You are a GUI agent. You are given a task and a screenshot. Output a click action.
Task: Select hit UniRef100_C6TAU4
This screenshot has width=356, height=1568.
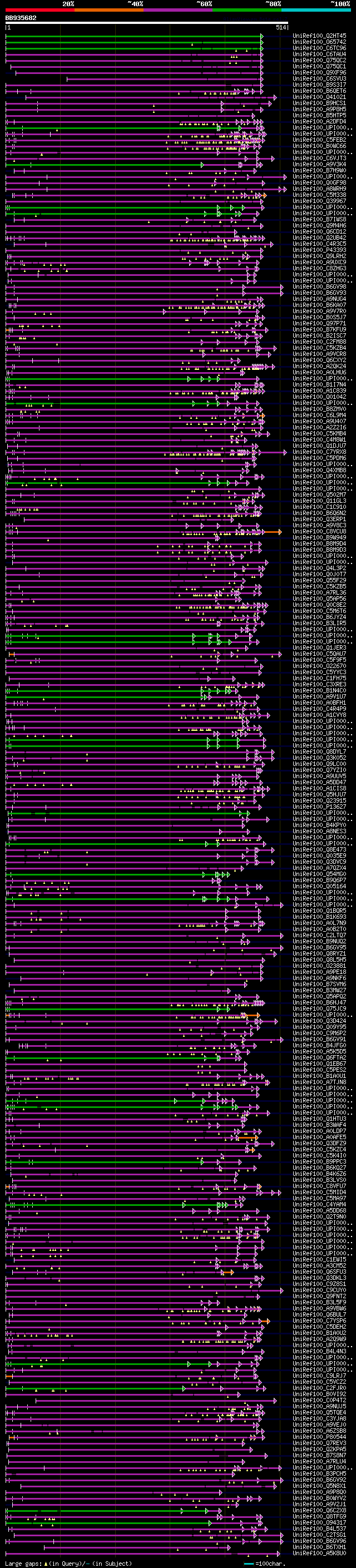click(319, 54)
